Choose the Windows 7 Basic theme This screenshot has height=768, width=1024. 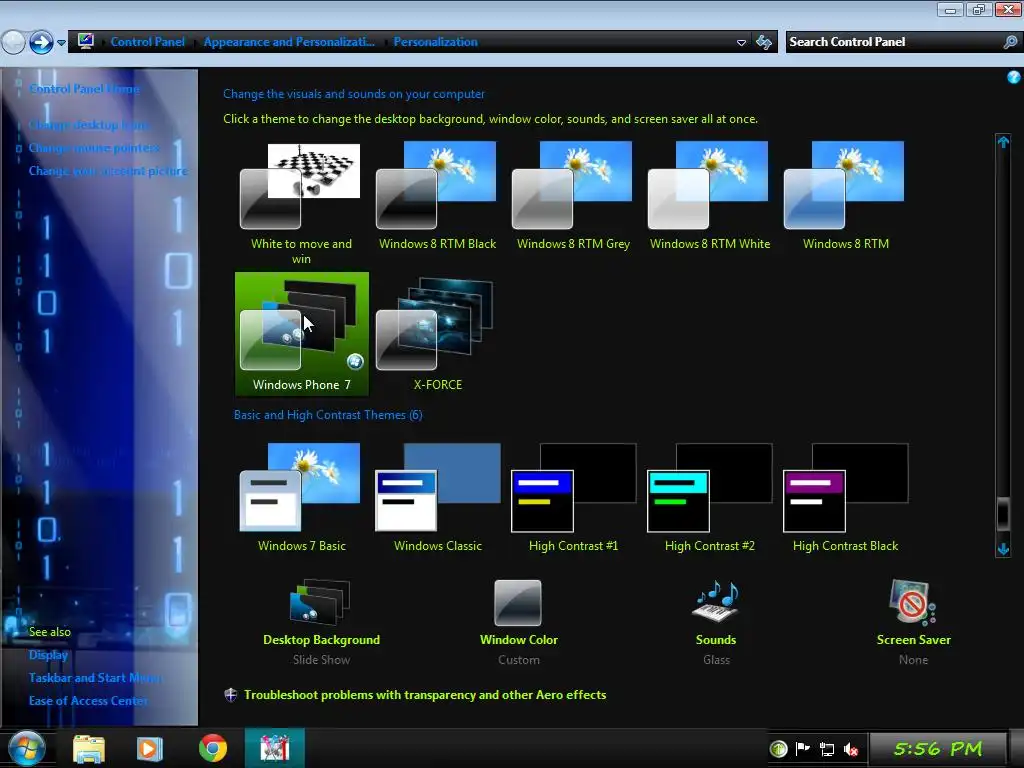point(301,498)
